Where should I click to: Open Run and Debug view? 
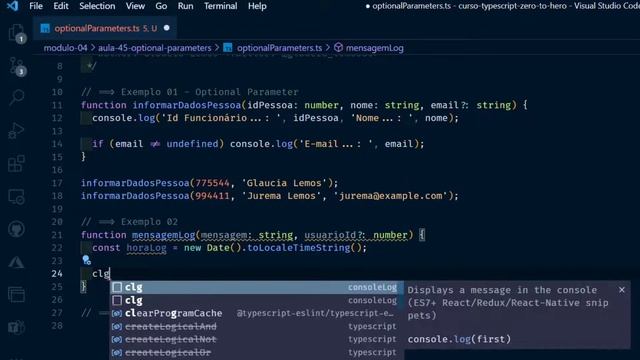16,131
